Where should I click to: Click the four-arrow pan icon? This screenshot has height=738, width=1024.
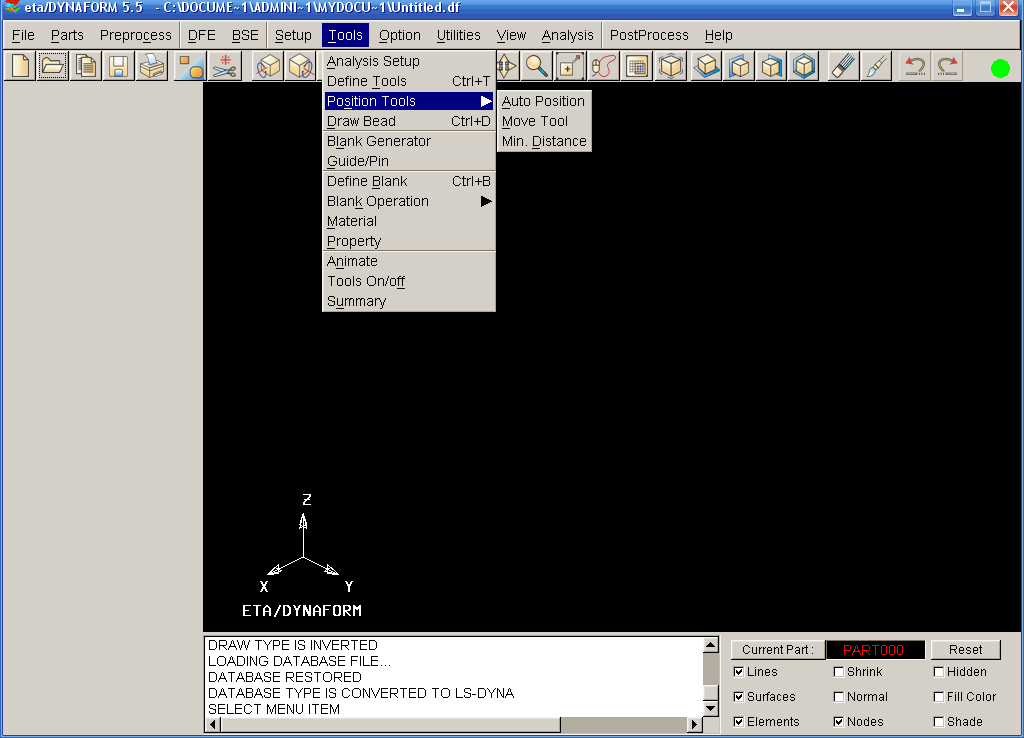click(507, 67)
